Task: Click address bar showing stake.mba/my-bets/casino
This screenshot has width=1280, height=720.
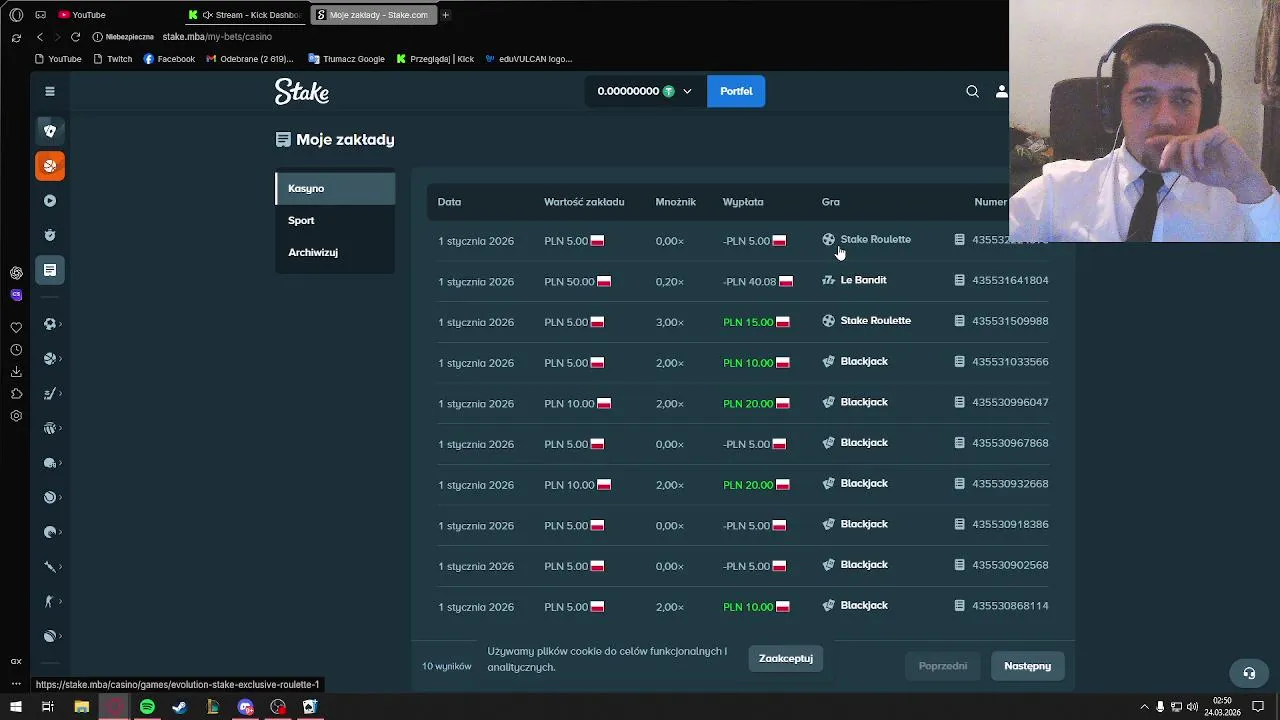Action: pos(217,37)
